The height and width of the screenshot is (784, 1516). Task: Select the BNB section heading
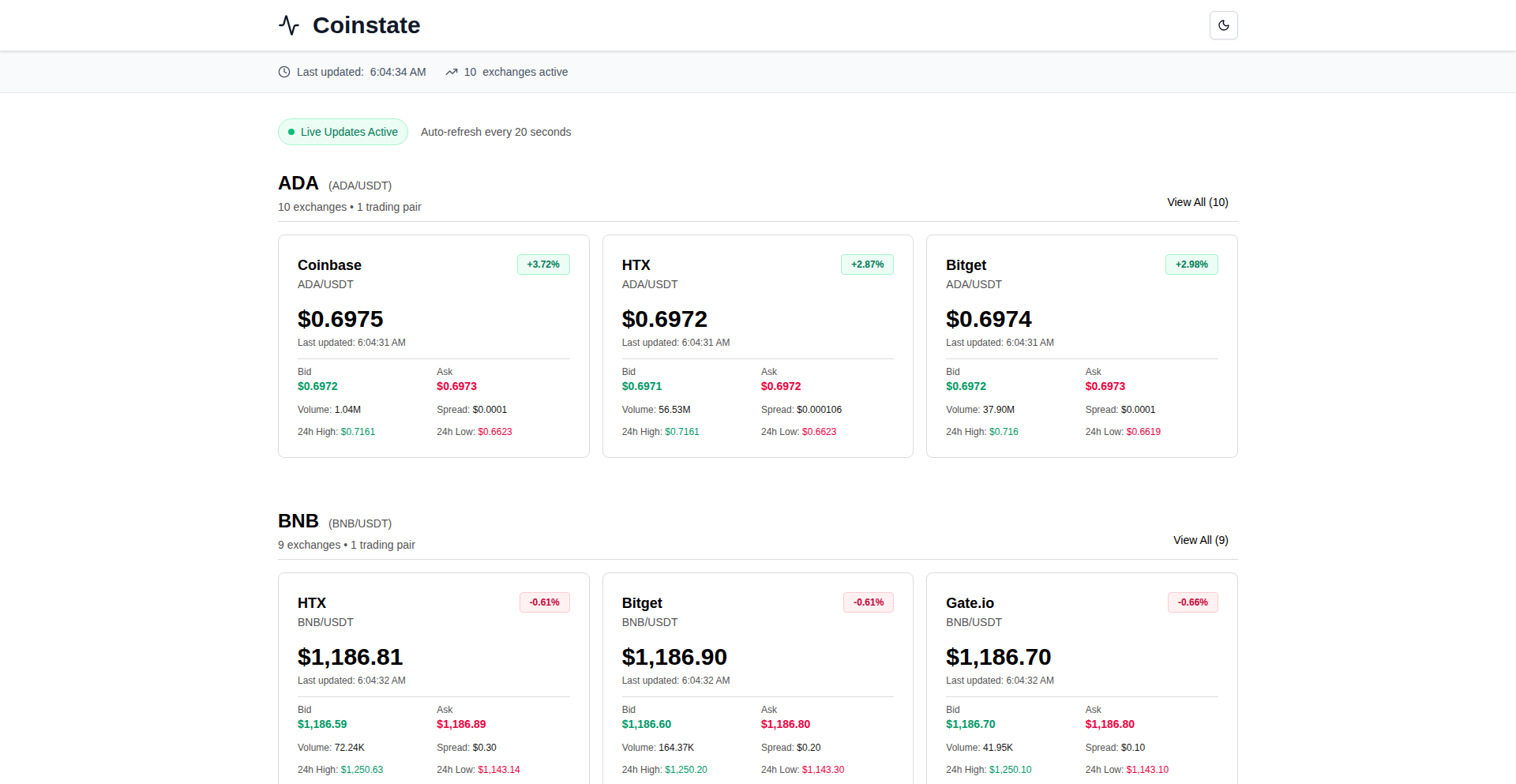click(x=298, y=521)
